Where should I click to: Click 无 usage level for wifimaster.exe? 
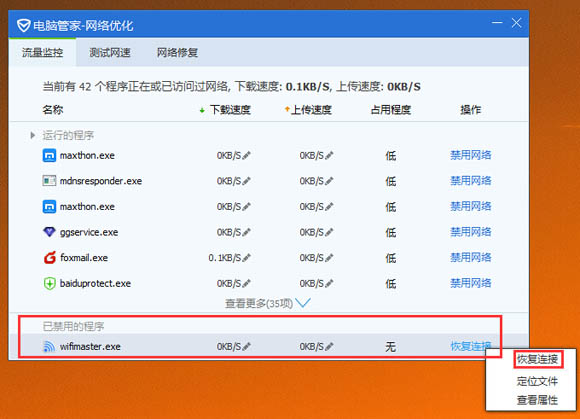pyautogui.click(x=391, y=347)
